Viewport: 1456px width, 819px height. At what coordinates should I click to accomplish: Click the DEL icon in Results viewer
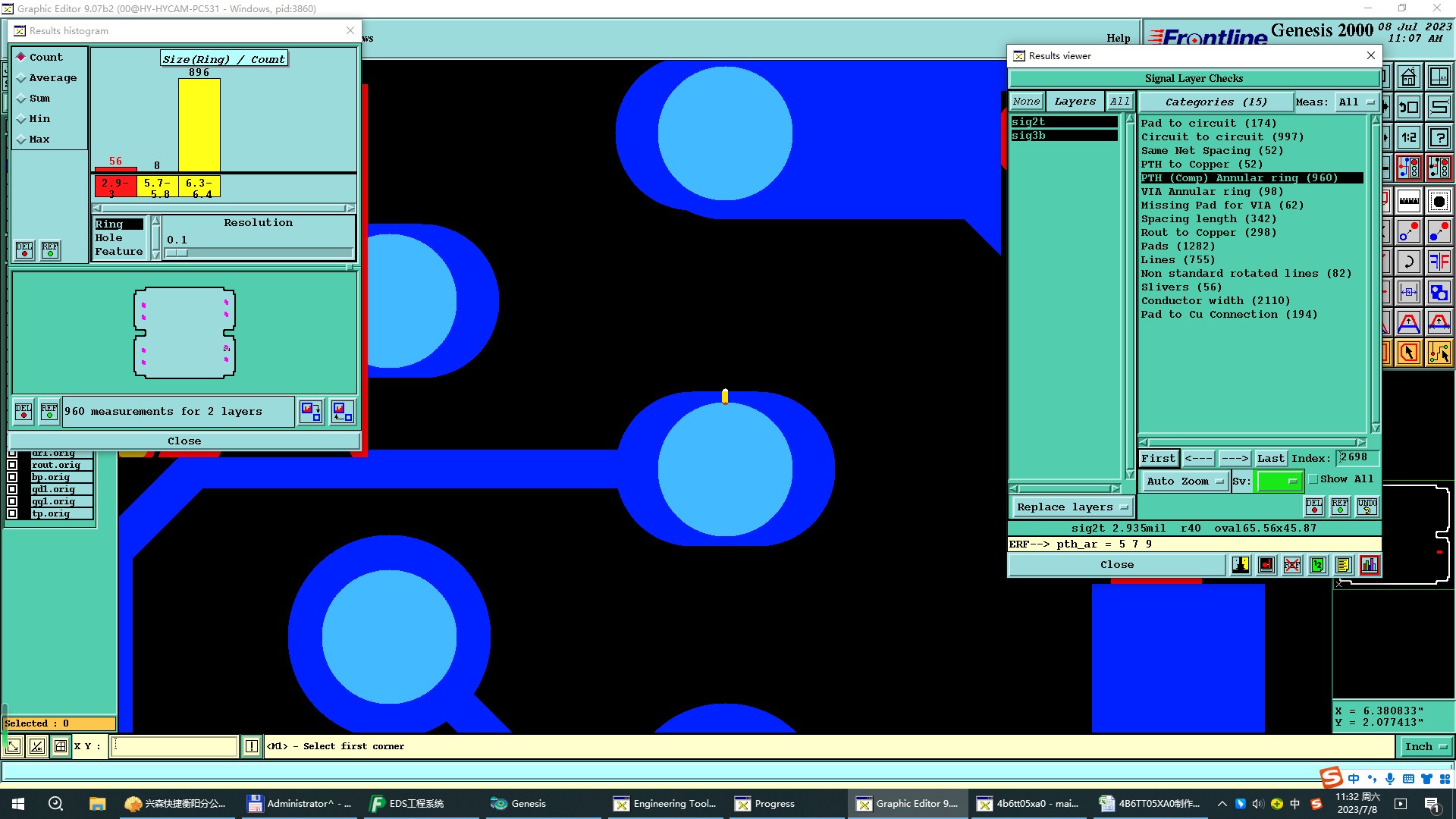click(1314, 506)
